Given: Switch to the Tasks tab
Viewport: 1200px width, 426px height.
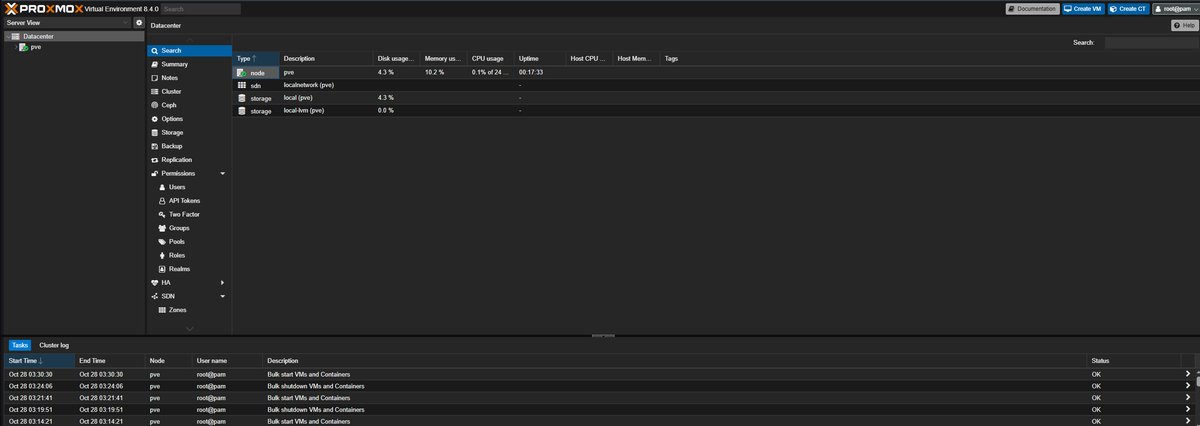Looking at the screenshot, I should click(20, 345).
